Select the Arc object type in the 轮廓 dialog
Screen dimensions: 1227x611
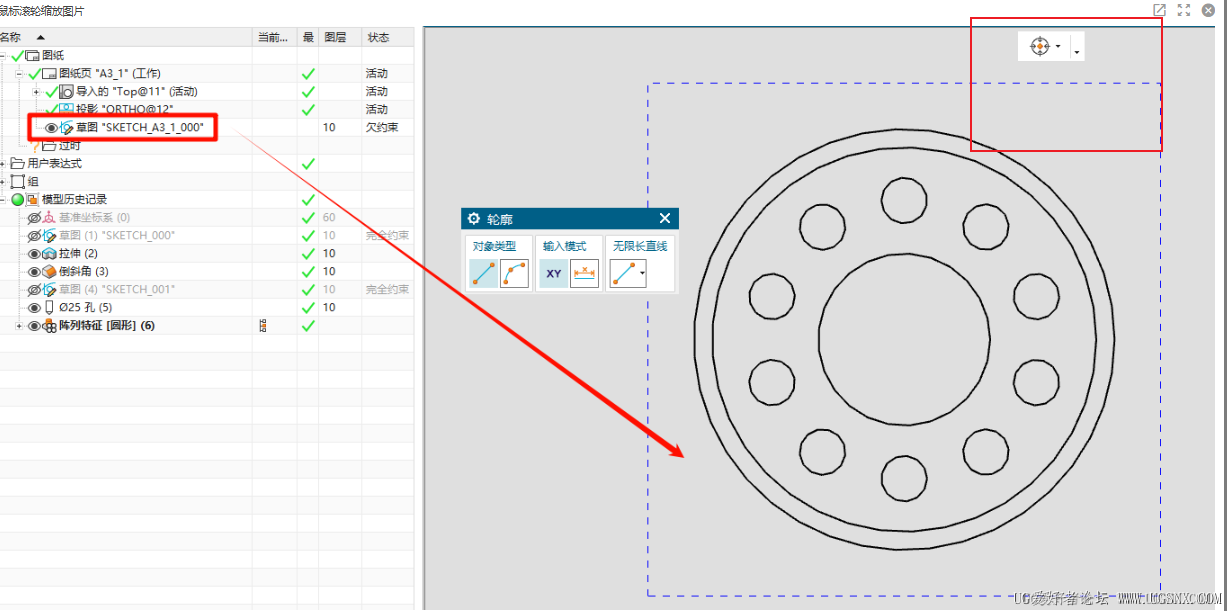[x=514, y=274]
